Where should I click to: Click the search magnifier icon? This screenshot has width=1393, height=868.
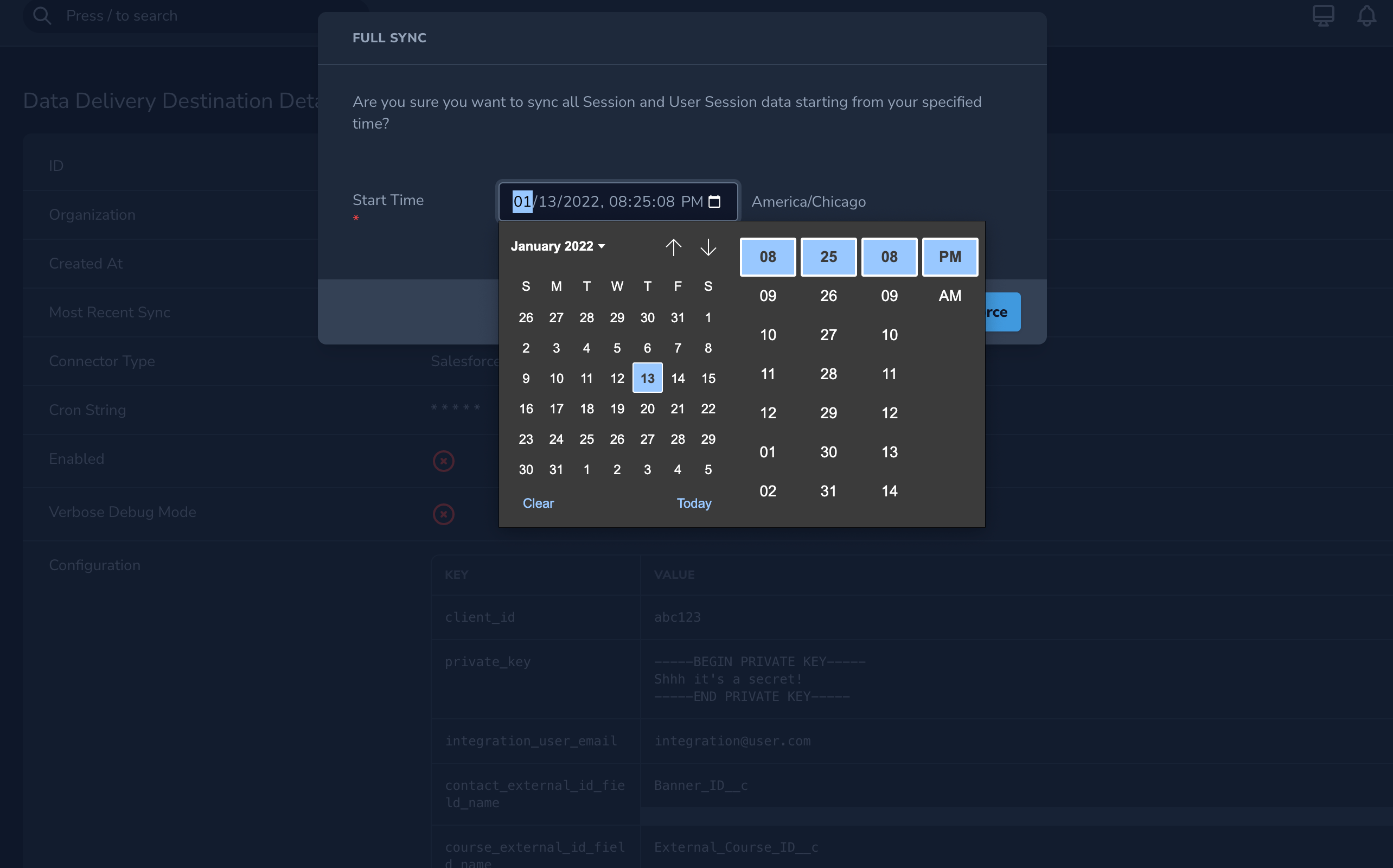pyautogui.click(x=41, y=16)
